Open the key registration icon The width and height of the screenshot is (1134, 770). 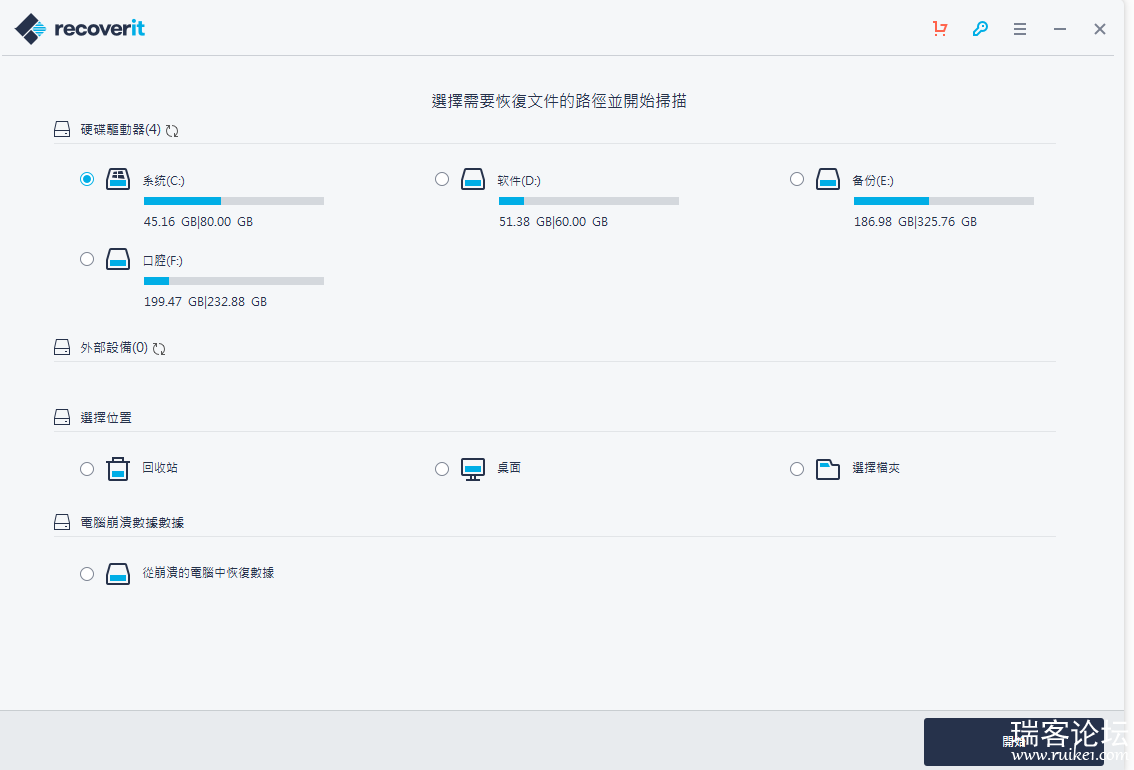[x=980, y=29]
